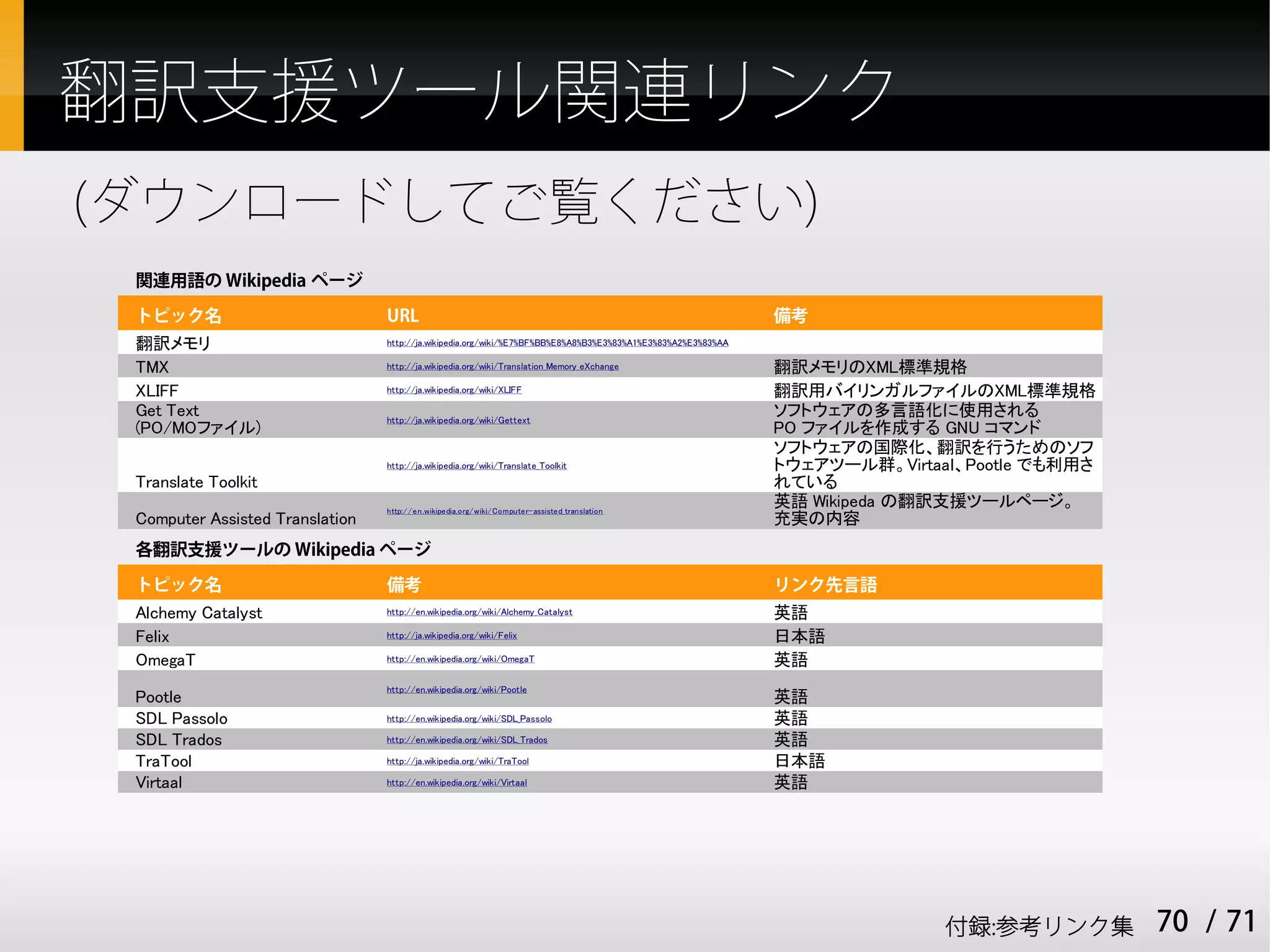The width and height of the screenshot is (1270, 952).
Task: Follow the SDL_Trados Wikipedia link
Action: coord(467,740)
